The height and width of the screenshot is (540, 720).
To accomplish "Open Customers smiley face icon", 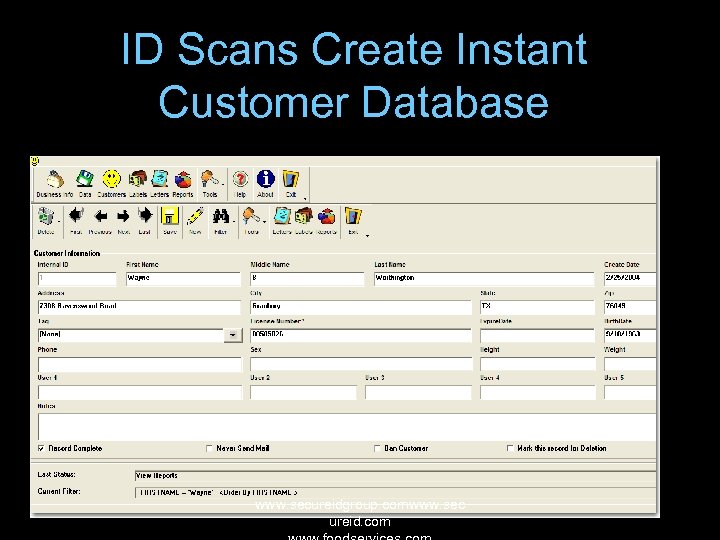I will click(112, 184).
